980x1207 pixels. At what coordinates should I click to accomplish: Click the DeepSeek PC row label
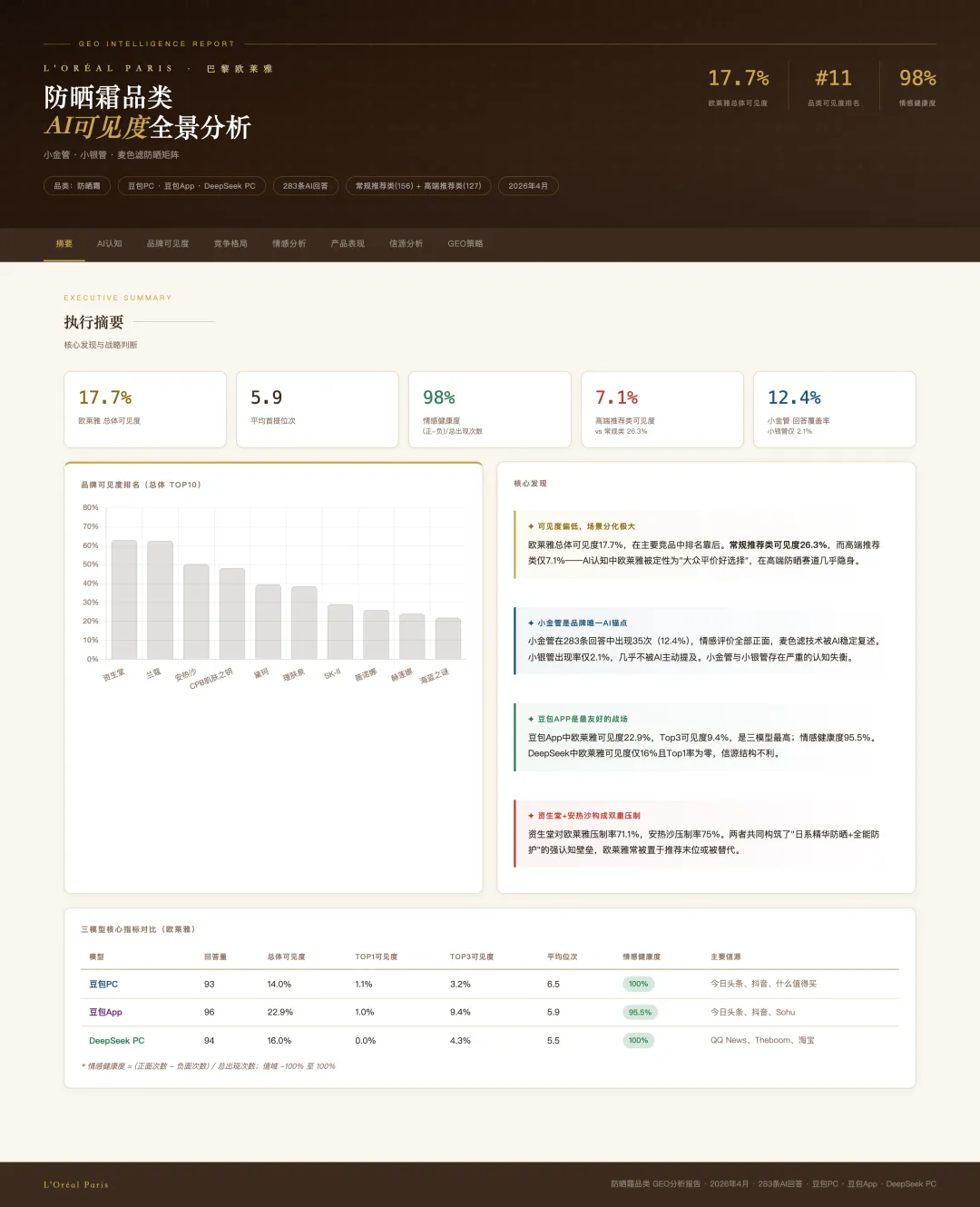point(116,1041)
